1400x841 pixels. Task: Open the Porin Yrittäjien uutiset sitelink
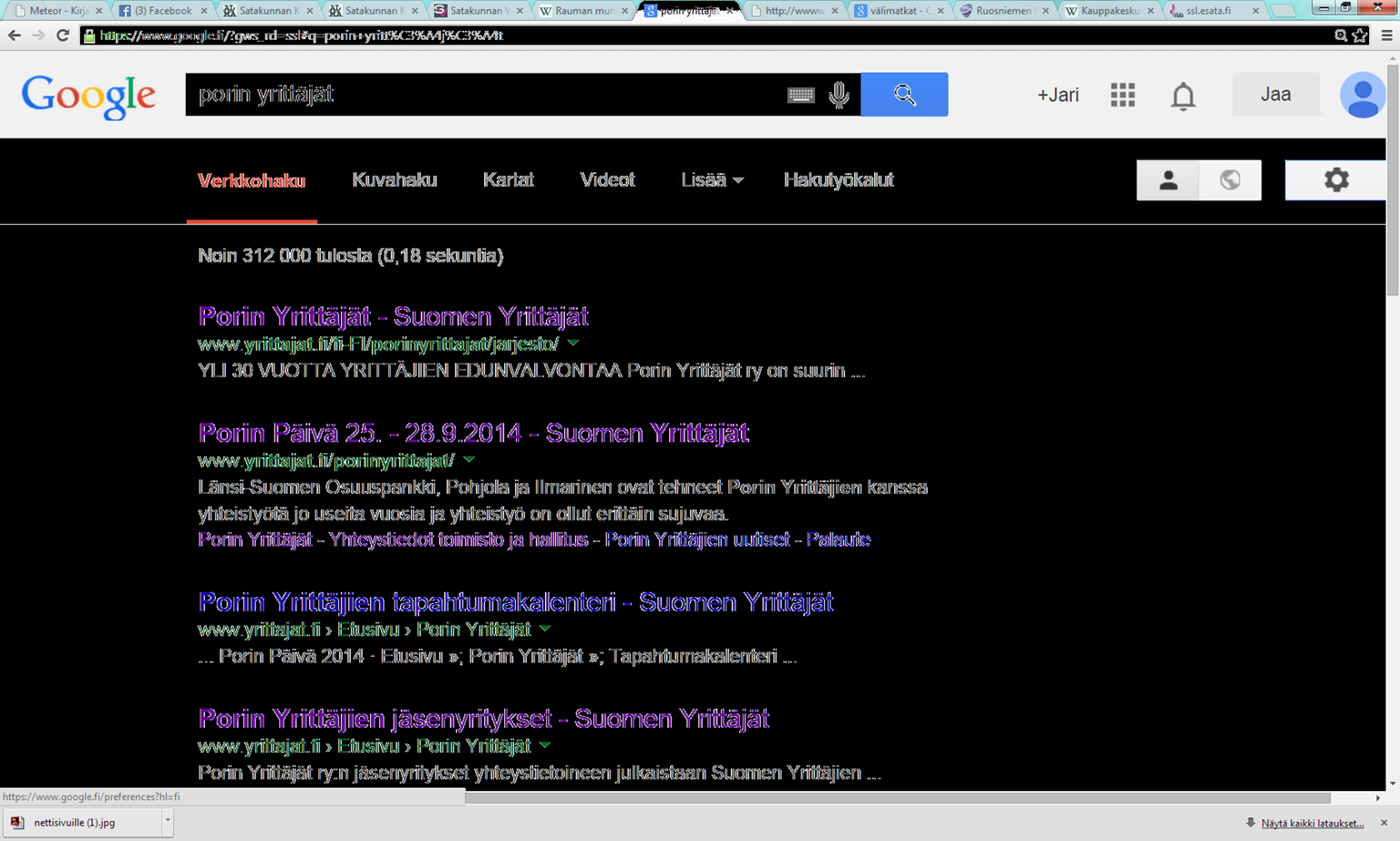pyautogui.click(x=697, y=539)
